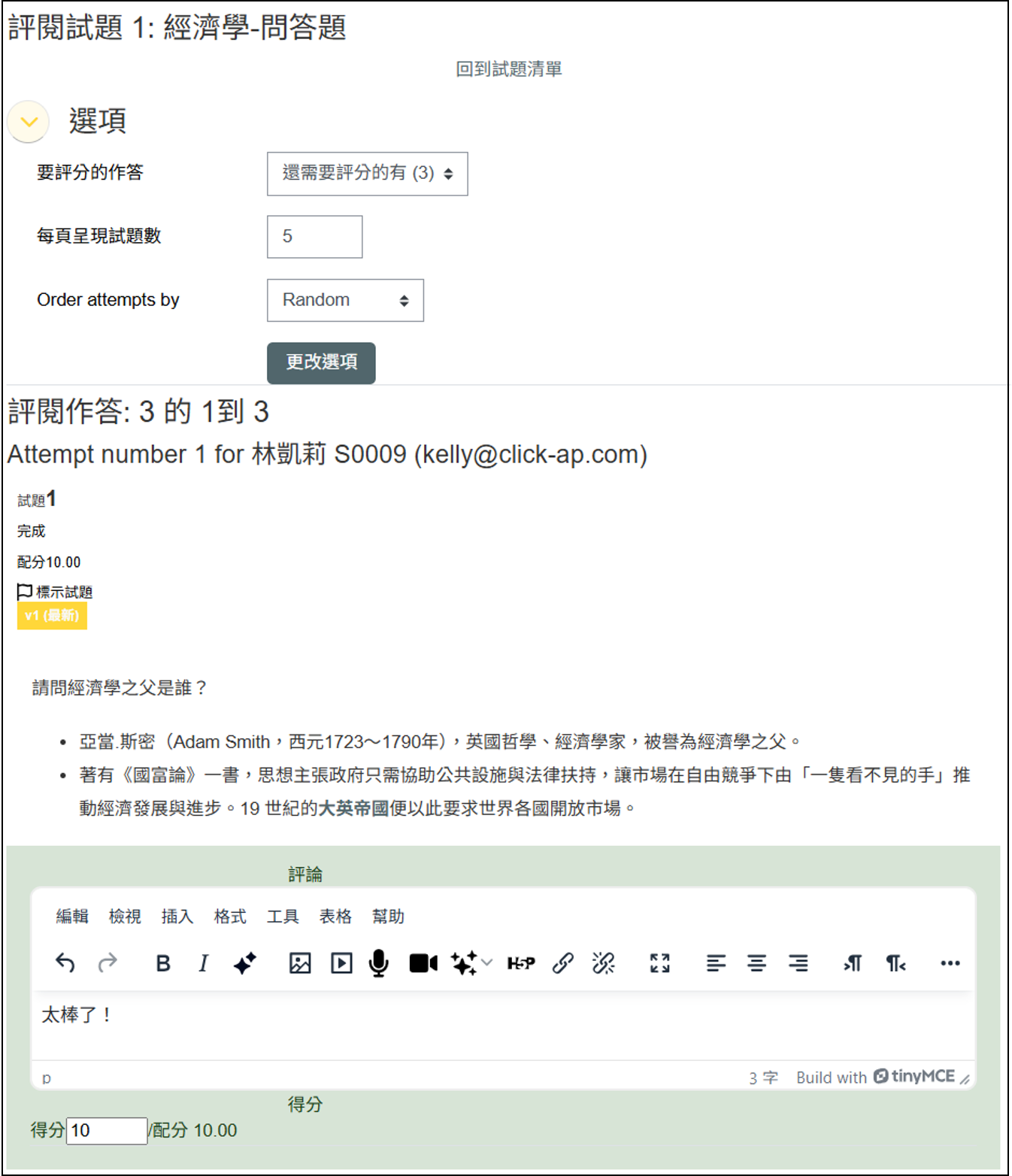Flag the question with 標示試題
Screen dimensions: 1012x1176
55,592
